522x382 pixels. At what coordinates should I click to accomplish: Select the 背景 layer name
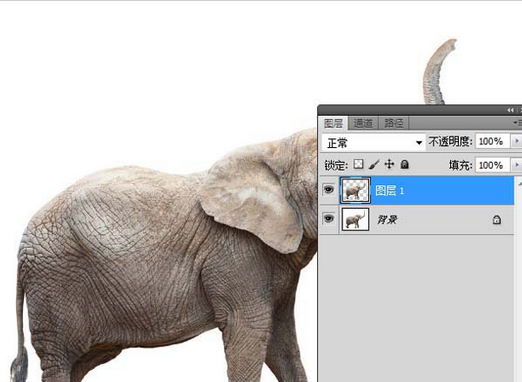tap(387, 220)
